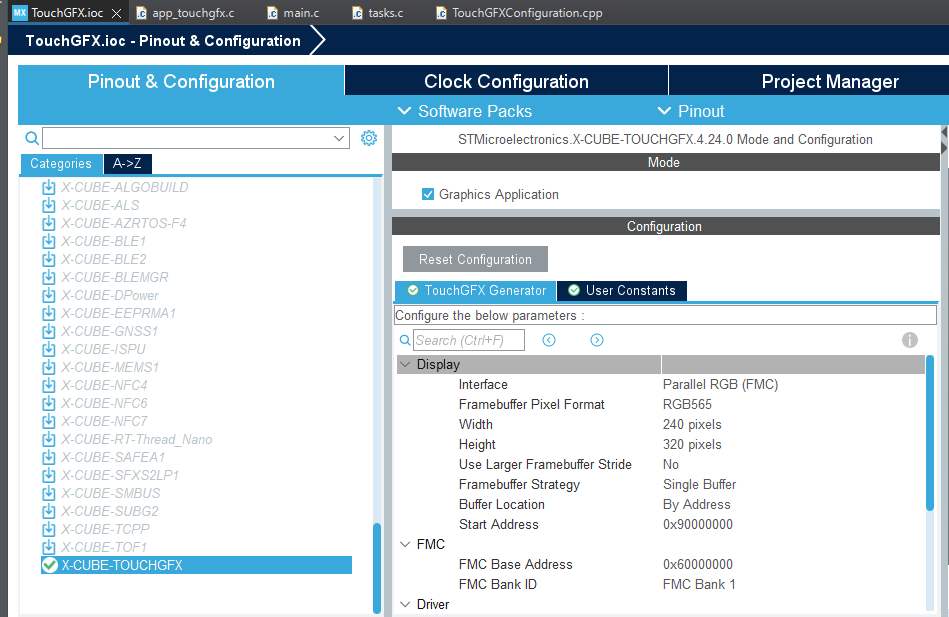Open the TouchGFXConfiguration.cpp editor tab
949x617 pixels.
519,13
